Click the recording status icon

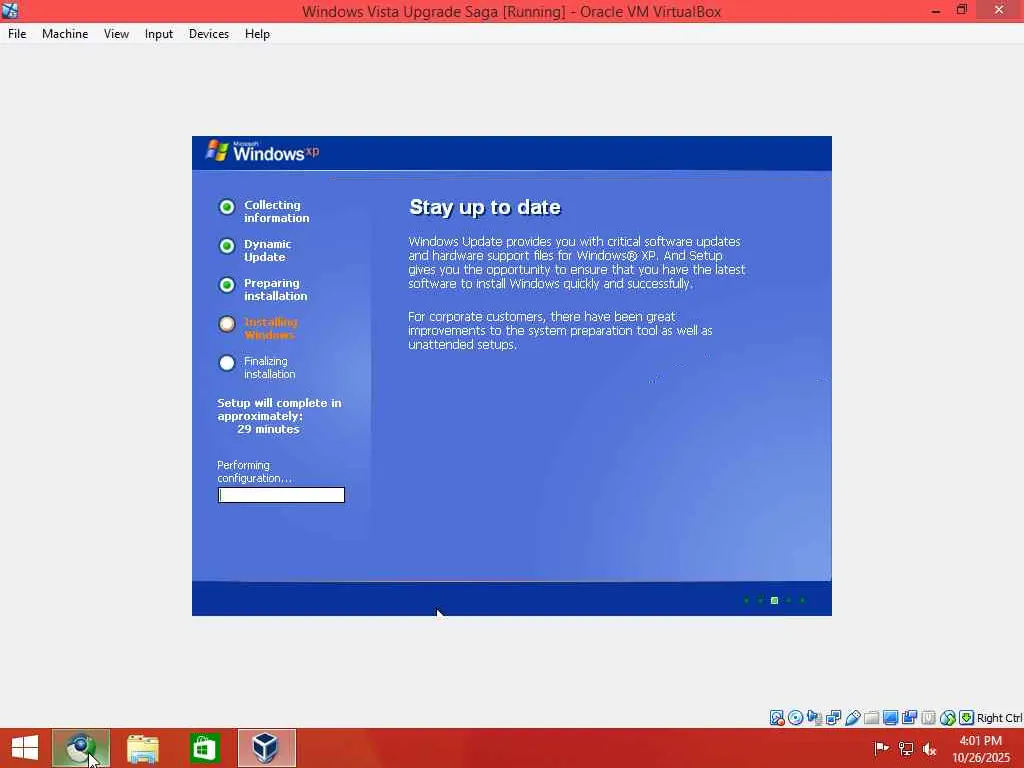click(x=909, y=718)
